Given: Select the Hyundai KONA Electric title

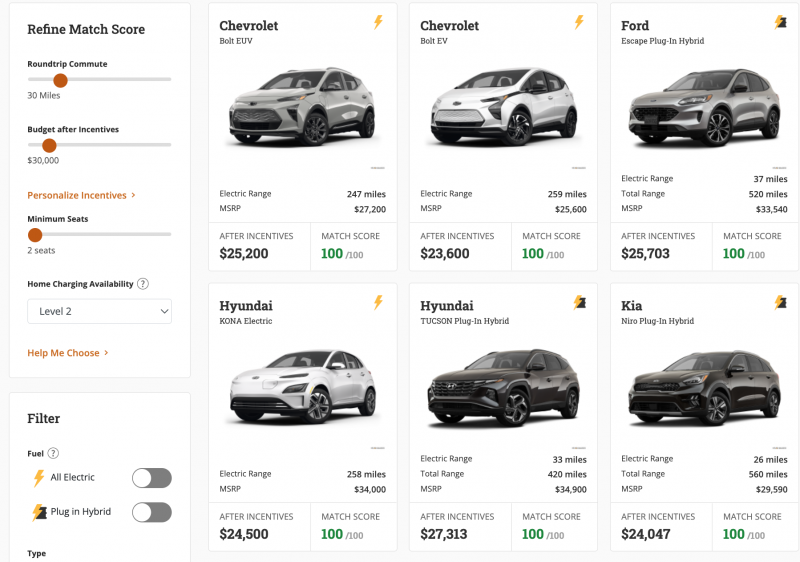Looking at the screenshot, I should [246, 306].
